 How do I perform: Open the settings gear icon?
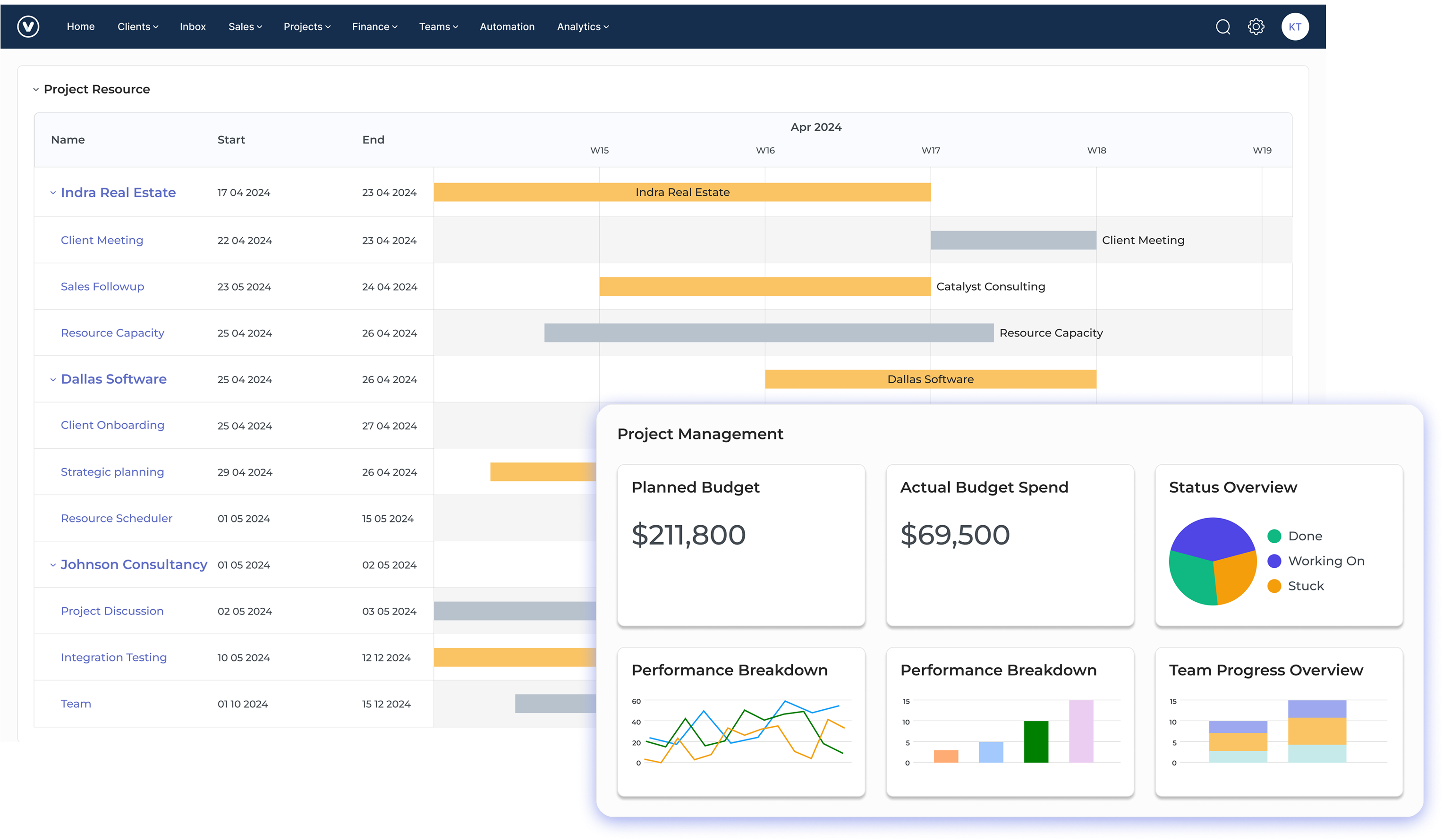[1256, 26]
